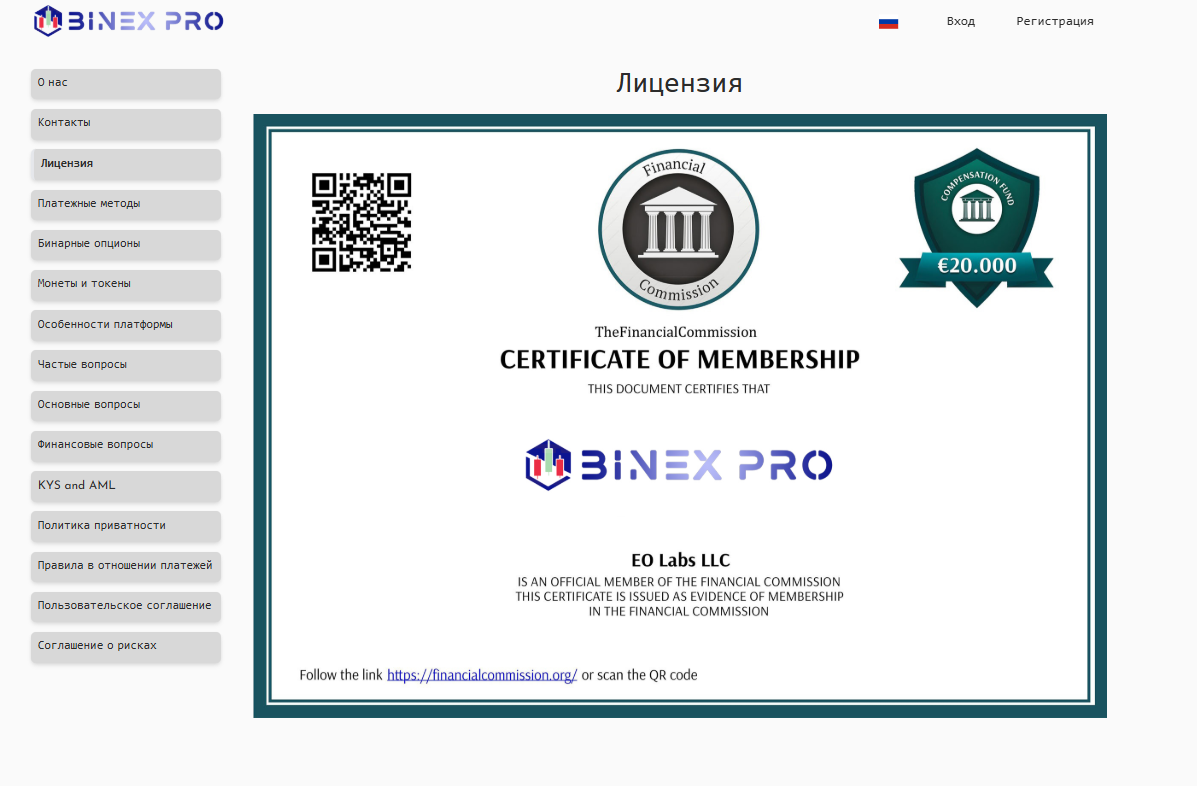Click the QR code on certificate
1197x786 pixels.
(x=361, y=222)
